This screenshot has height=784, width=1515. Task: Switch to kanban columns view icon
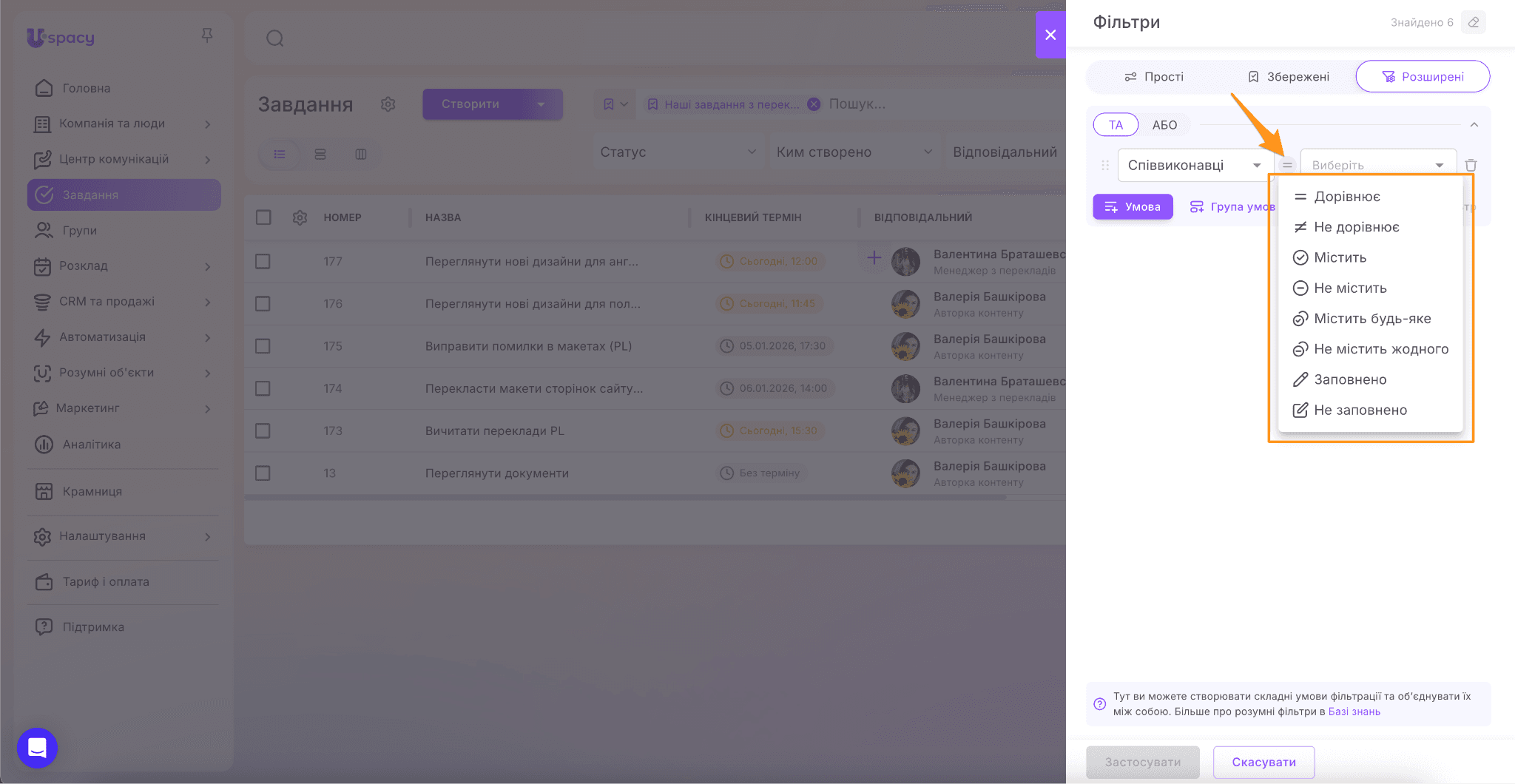(x=361, y=154)
